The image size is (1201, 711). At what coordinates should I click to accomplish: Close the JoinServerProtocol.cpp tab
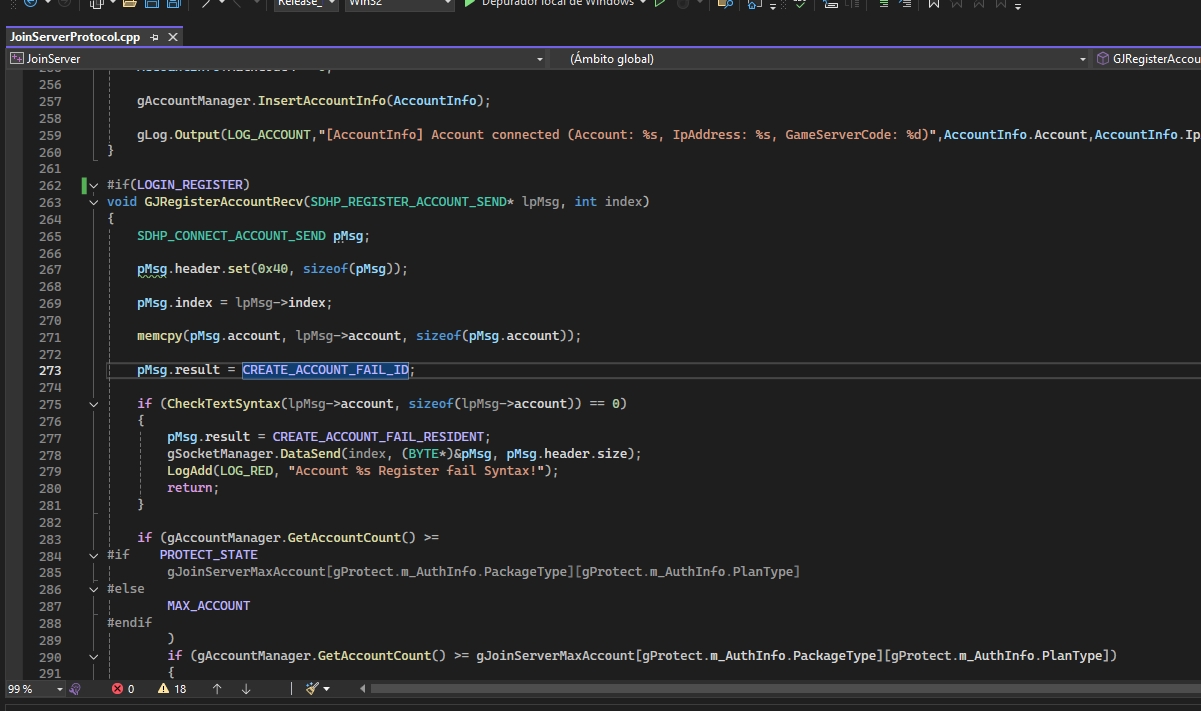coord(172,37)
